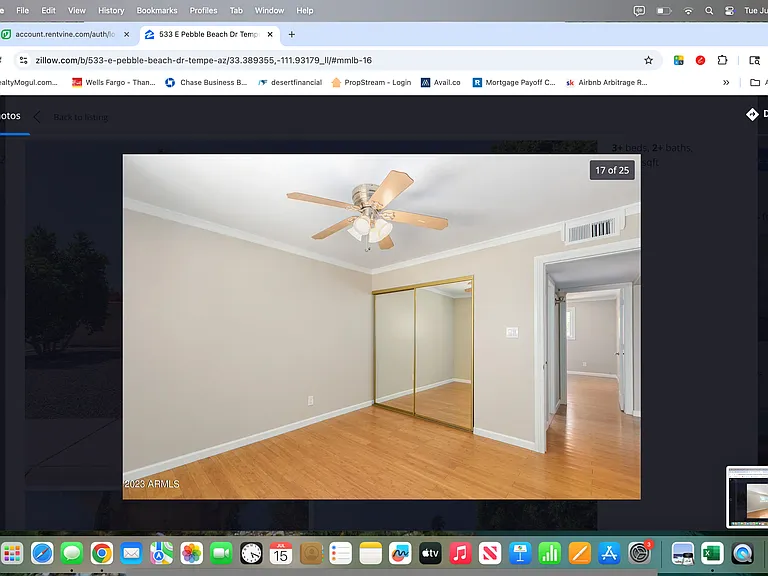Select the Photos tab on Zillow
This screenshot has height=576, width=768.
[11, 116]
